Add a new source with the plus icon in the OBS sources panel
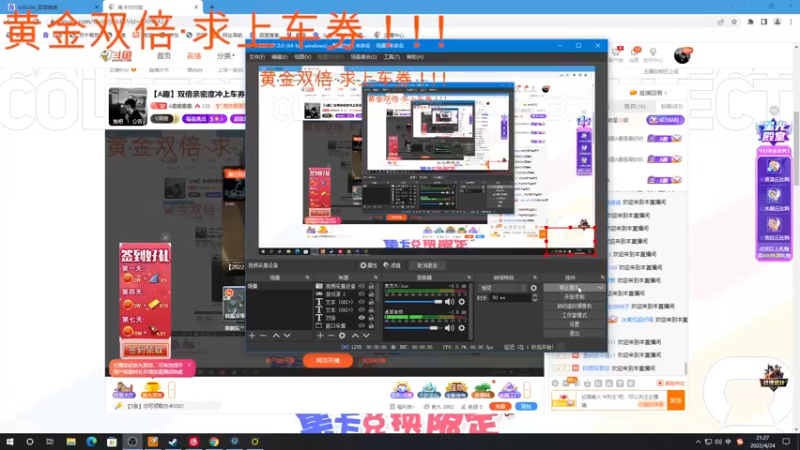This screenshot has height=450, width=800. (x=320, y=336)
